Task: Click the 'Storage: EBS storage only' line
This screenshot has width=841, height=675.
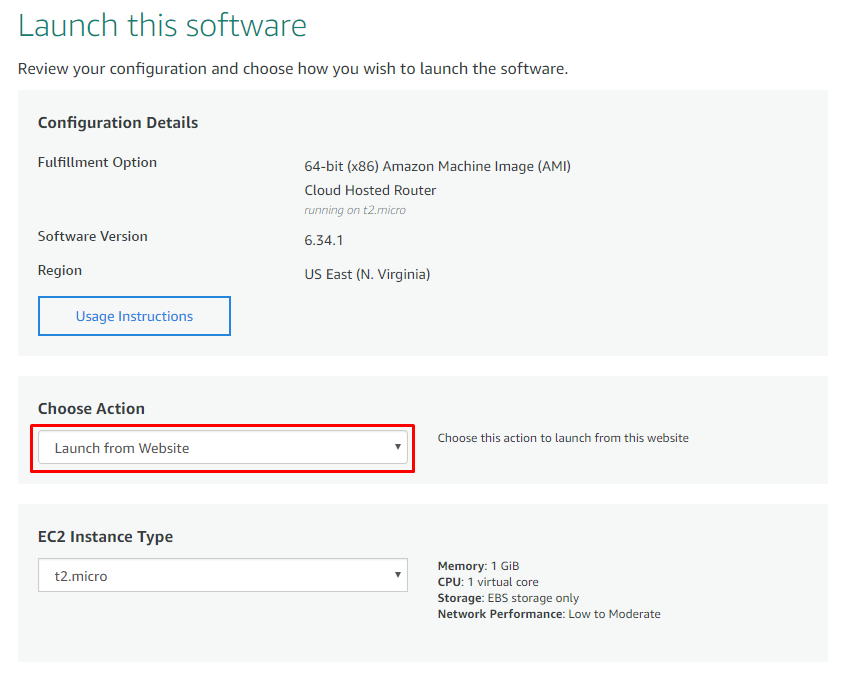Action: (x=508, y=598)
